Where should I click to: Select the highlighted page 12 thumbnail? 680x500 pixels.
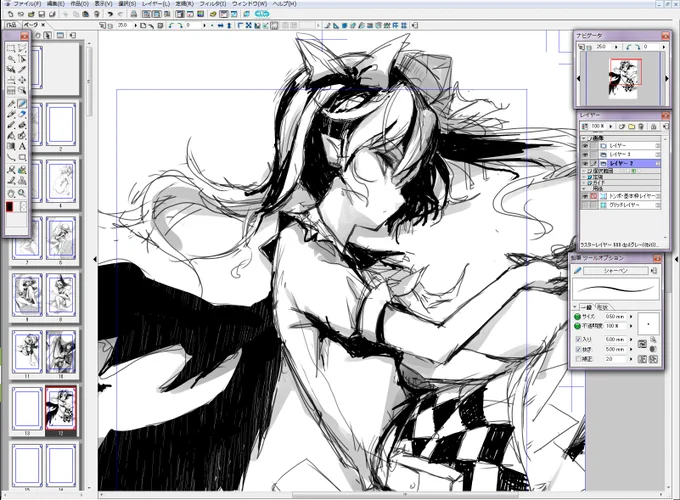(x=61, y=408)
